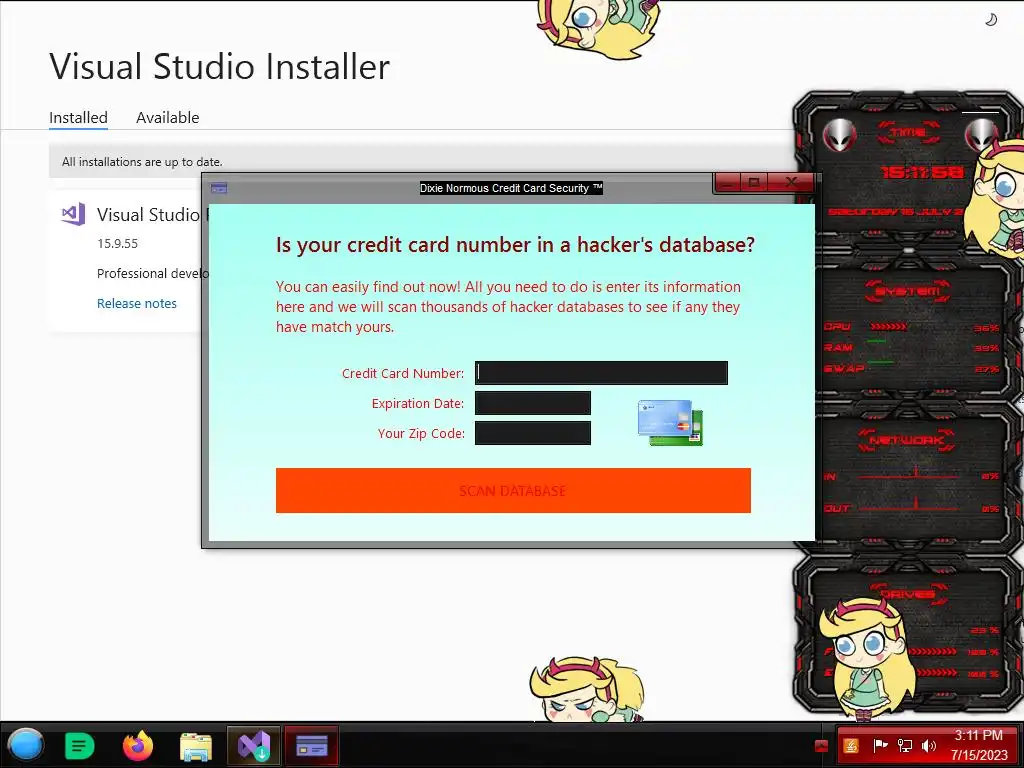This screenshot has height=768, width=1024.
Task: Switch to the Available tab in Visual Studio Installer
Action: point(167,118)
